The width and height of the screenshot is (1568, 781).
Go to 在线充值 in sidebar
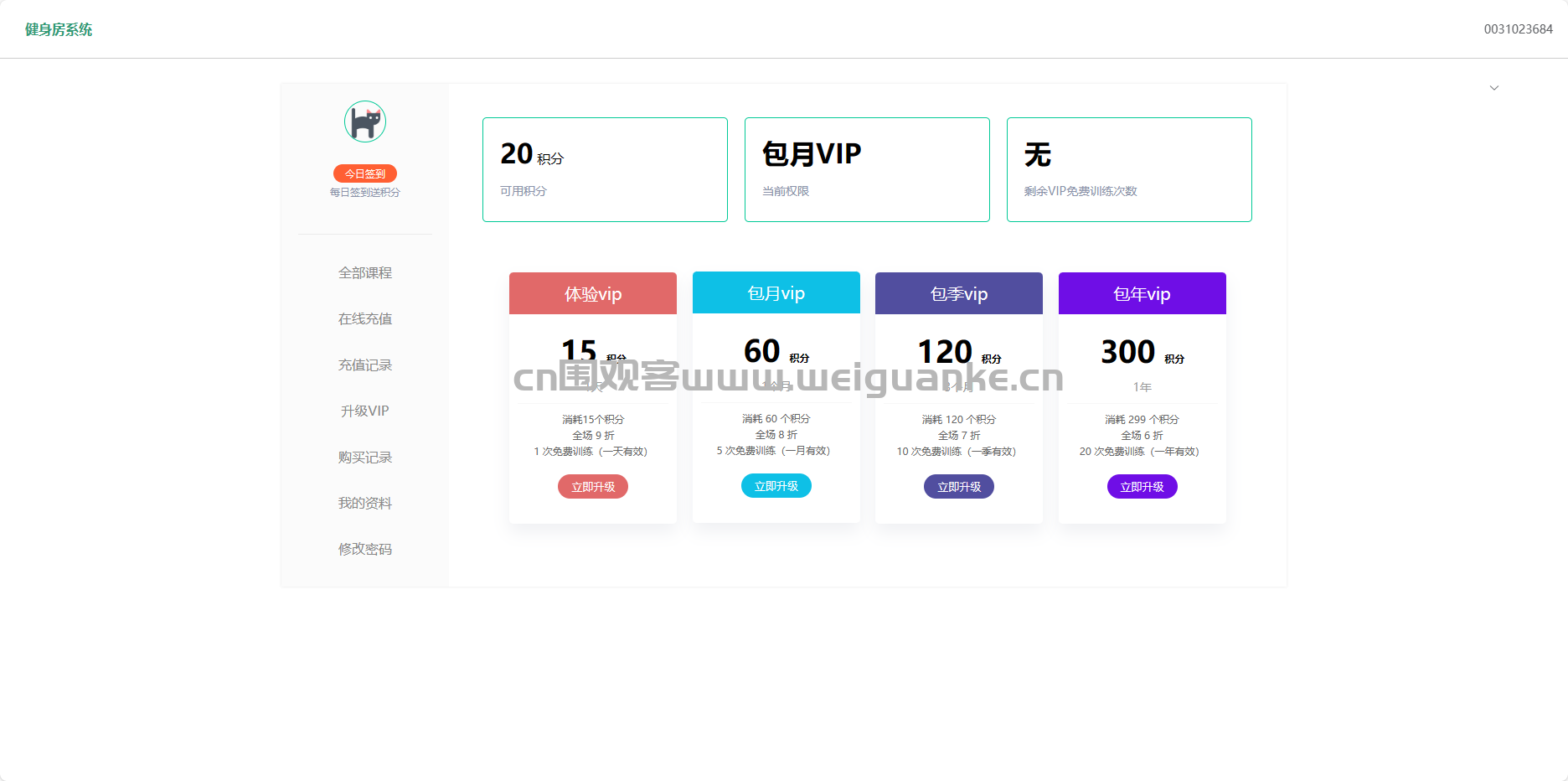pos(365,318)
